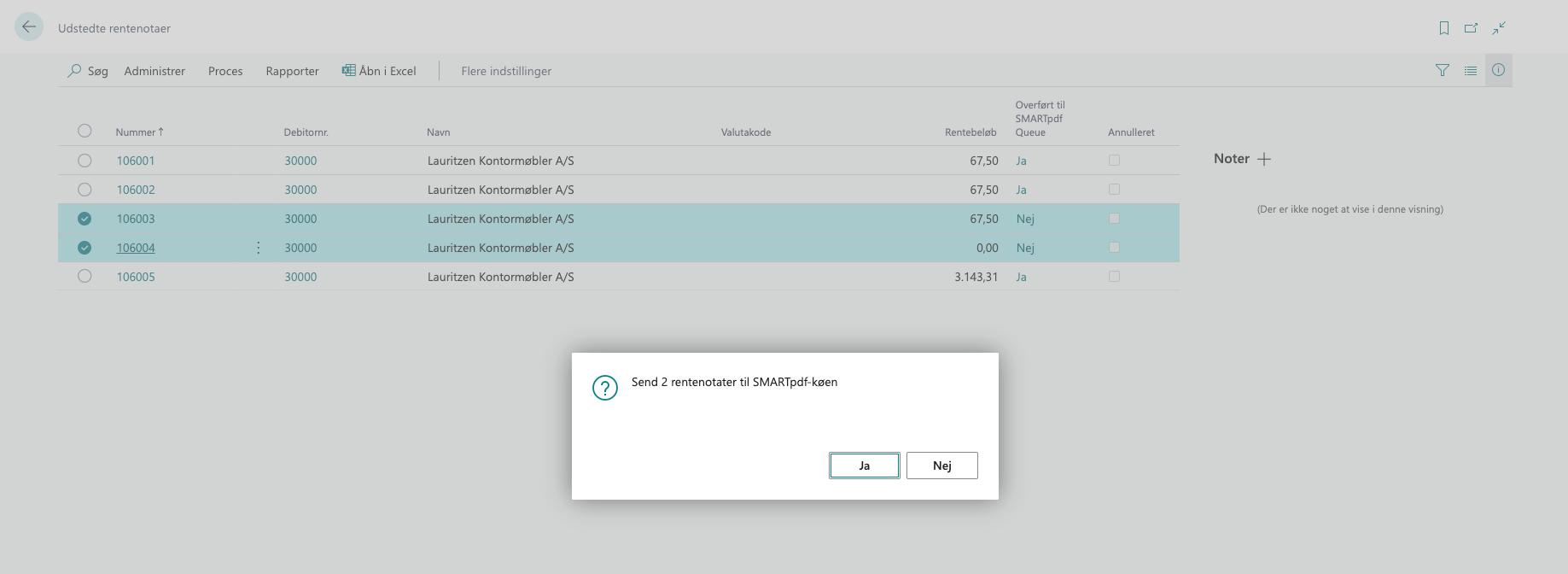This screenshot has width=1568, height=574.
Task: Click the Noter heading
Action: pos(1232,159)
